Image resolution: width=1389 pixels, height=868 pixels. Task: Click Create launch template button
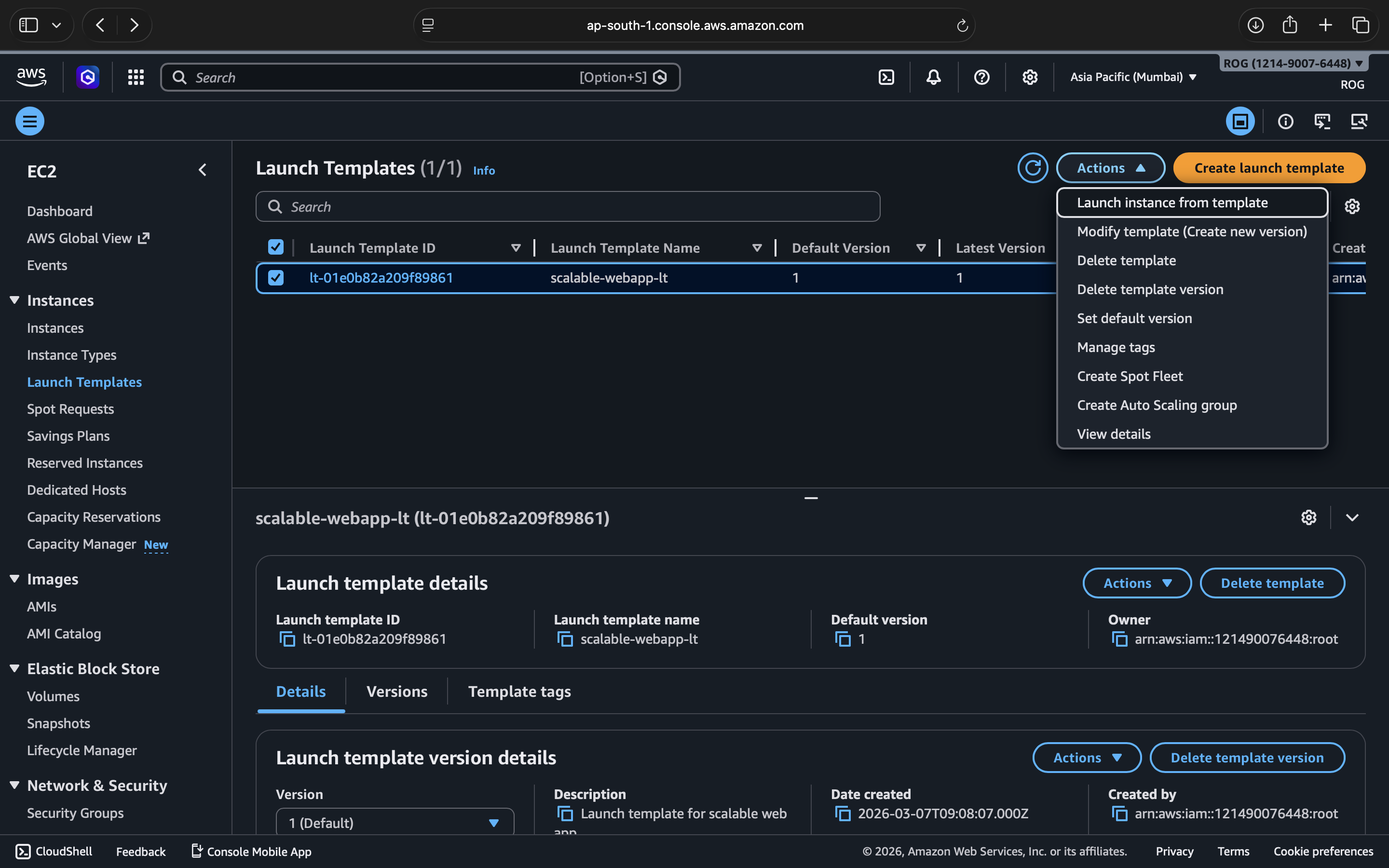point(1268,168)
